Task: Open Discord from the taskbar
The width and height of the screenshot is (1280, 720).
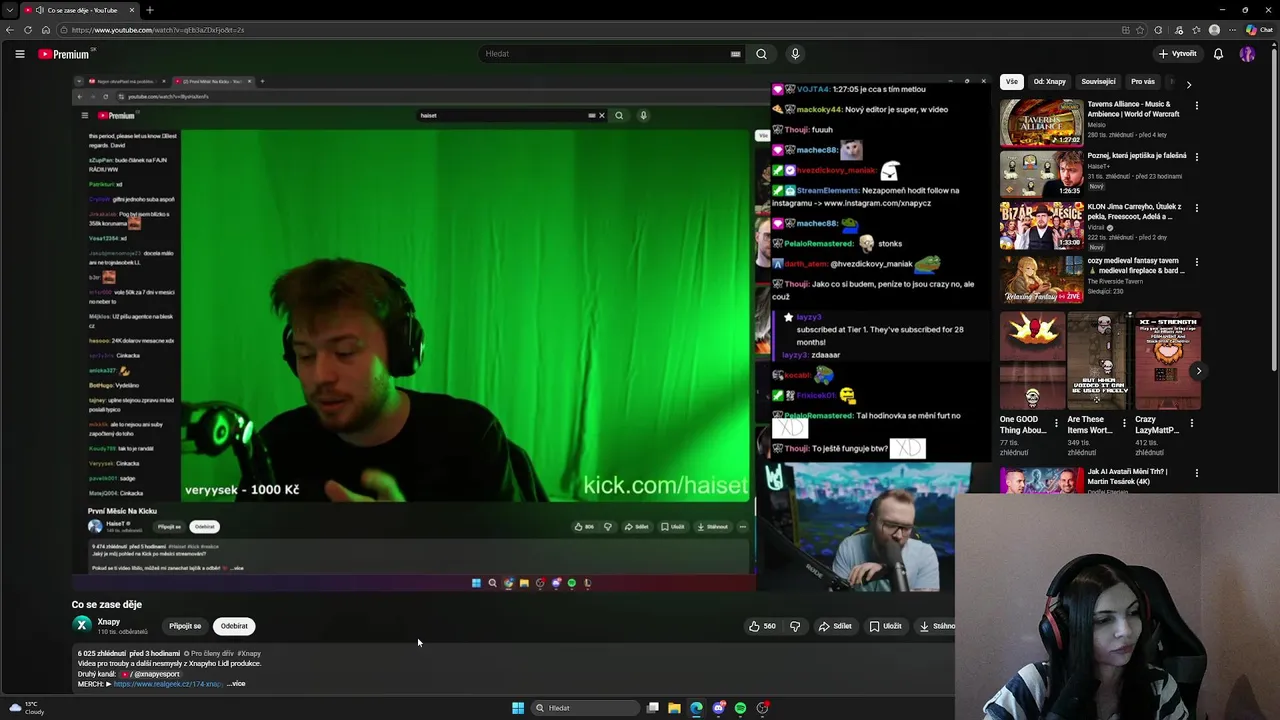Action: (718, 708)
